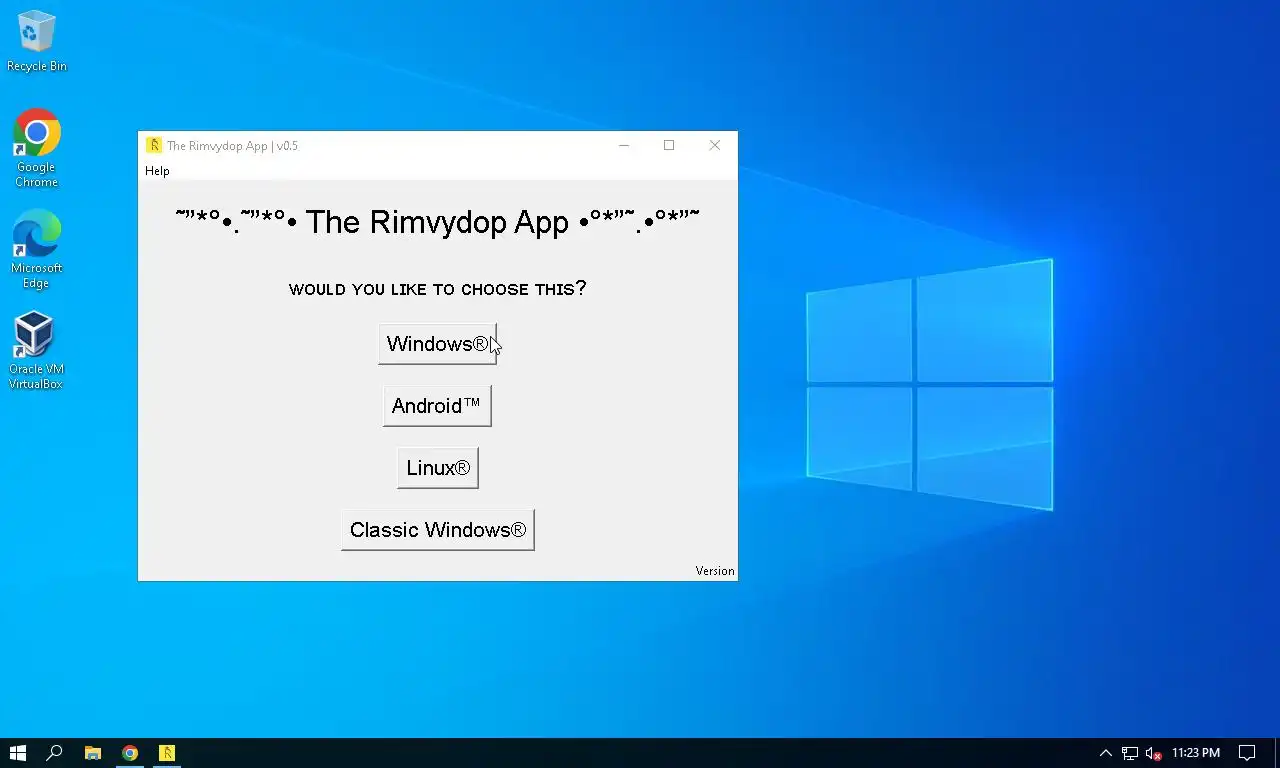Screen dimensions: 1280x768
Task: Choose the Android™ button
Action: click(437, 406)
